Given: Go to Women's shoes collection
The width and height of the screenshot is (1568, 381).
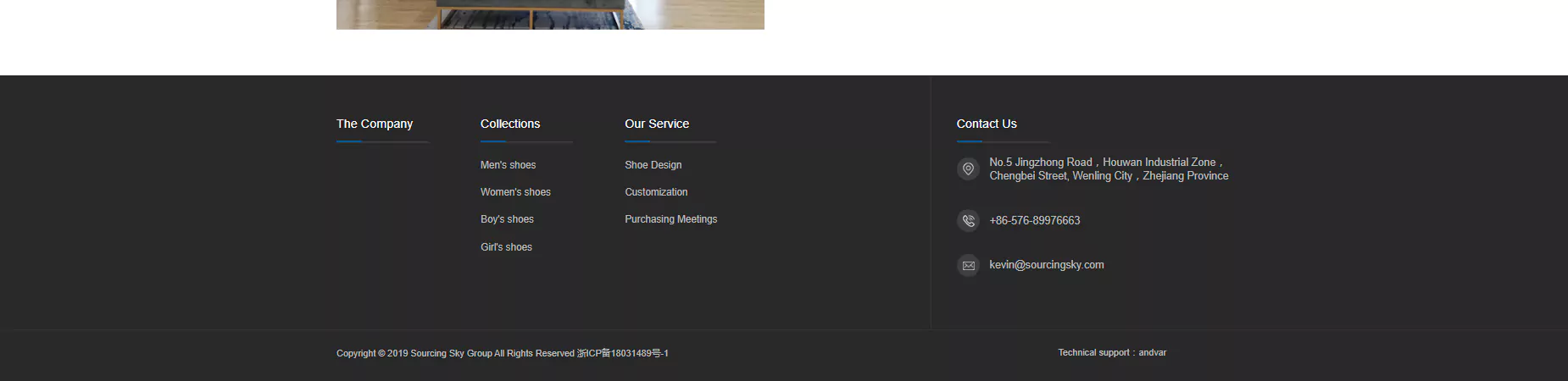Looking at the screenshot, I should (515, 192).
